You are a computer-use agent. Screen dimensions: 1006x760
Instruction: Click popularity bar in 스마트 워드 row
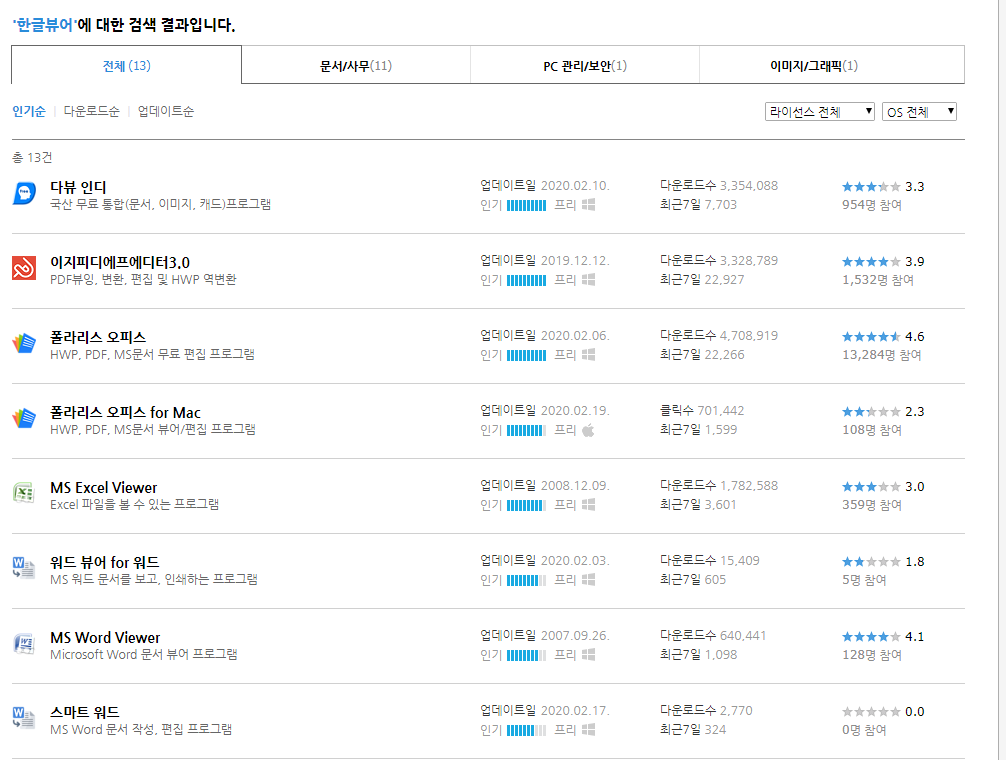point(526,730)
